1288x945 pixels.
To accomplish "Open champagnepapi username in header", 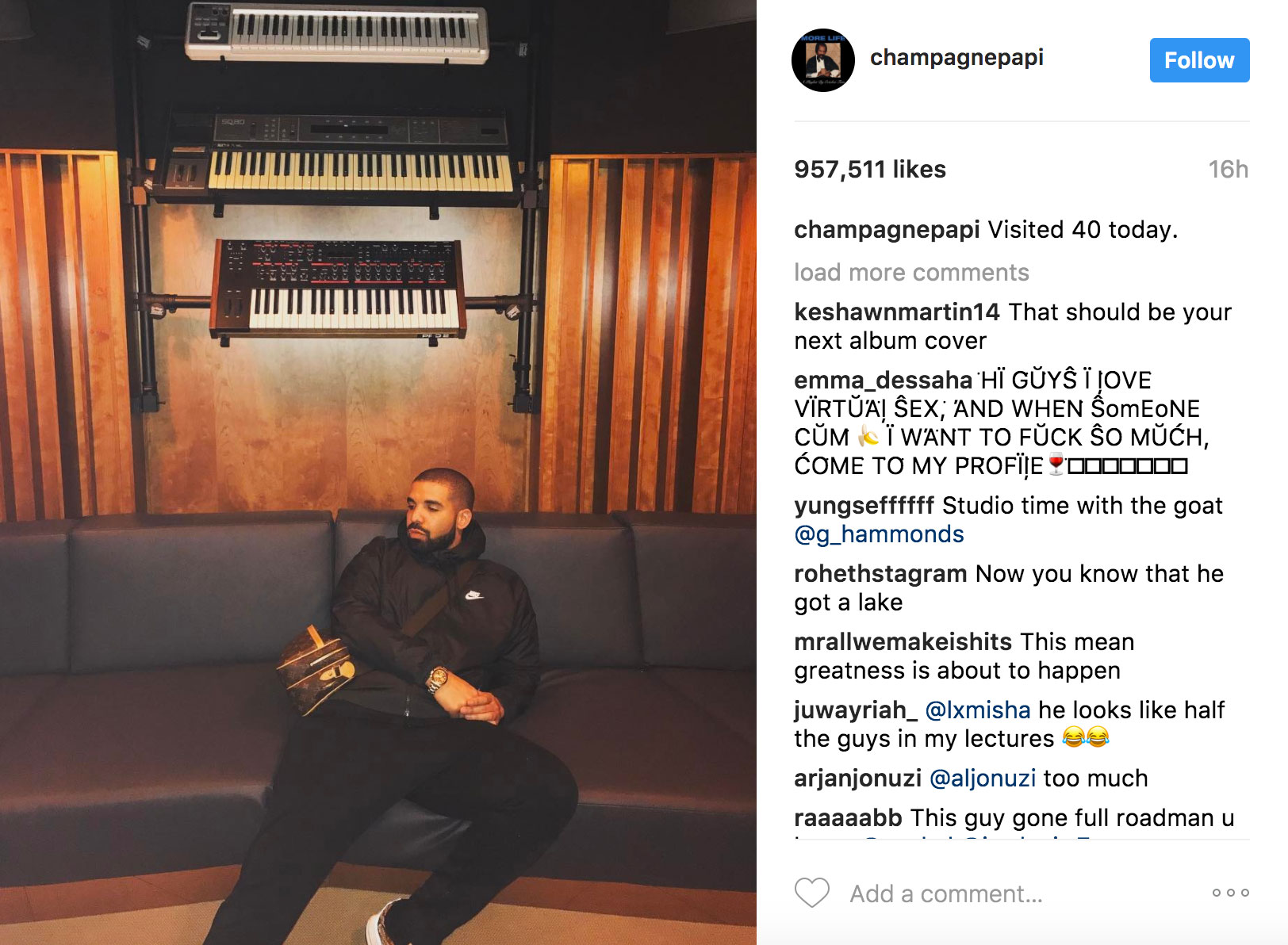I will [x=956, y=58].
